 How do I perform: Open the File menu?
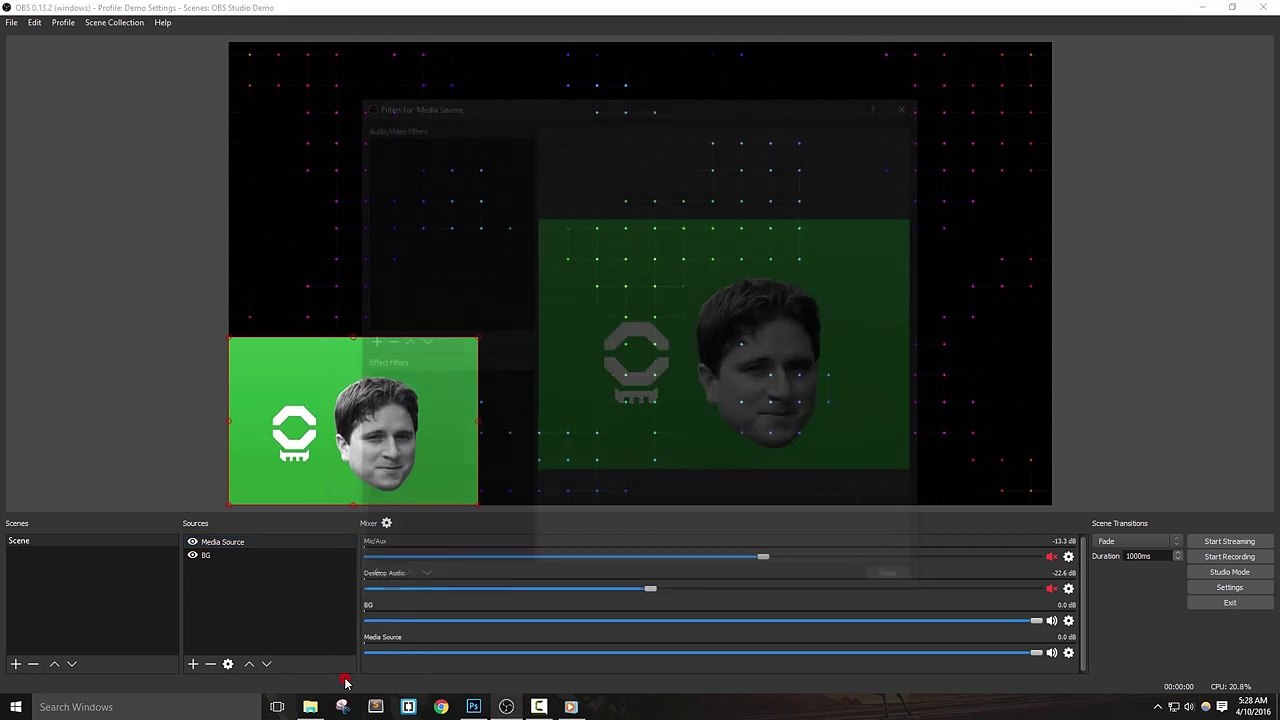click(x=11, y=22)
